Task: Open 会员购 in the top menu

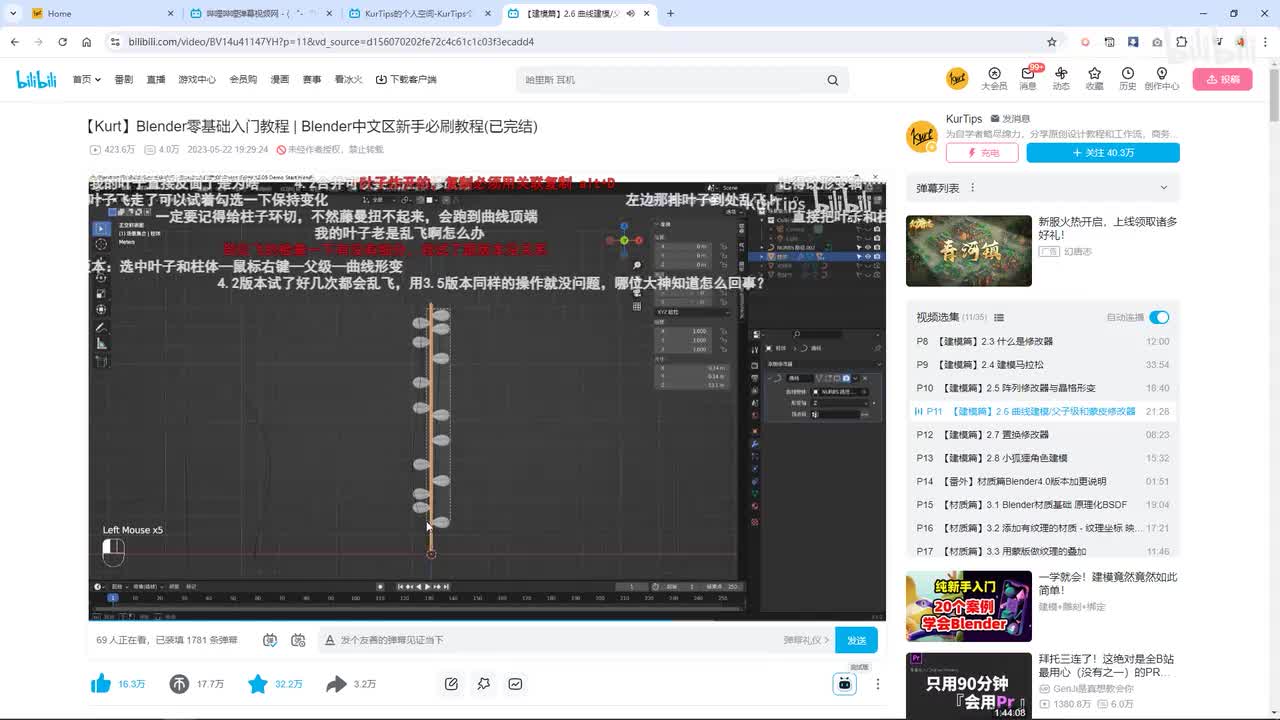Action: coord(243,79)
